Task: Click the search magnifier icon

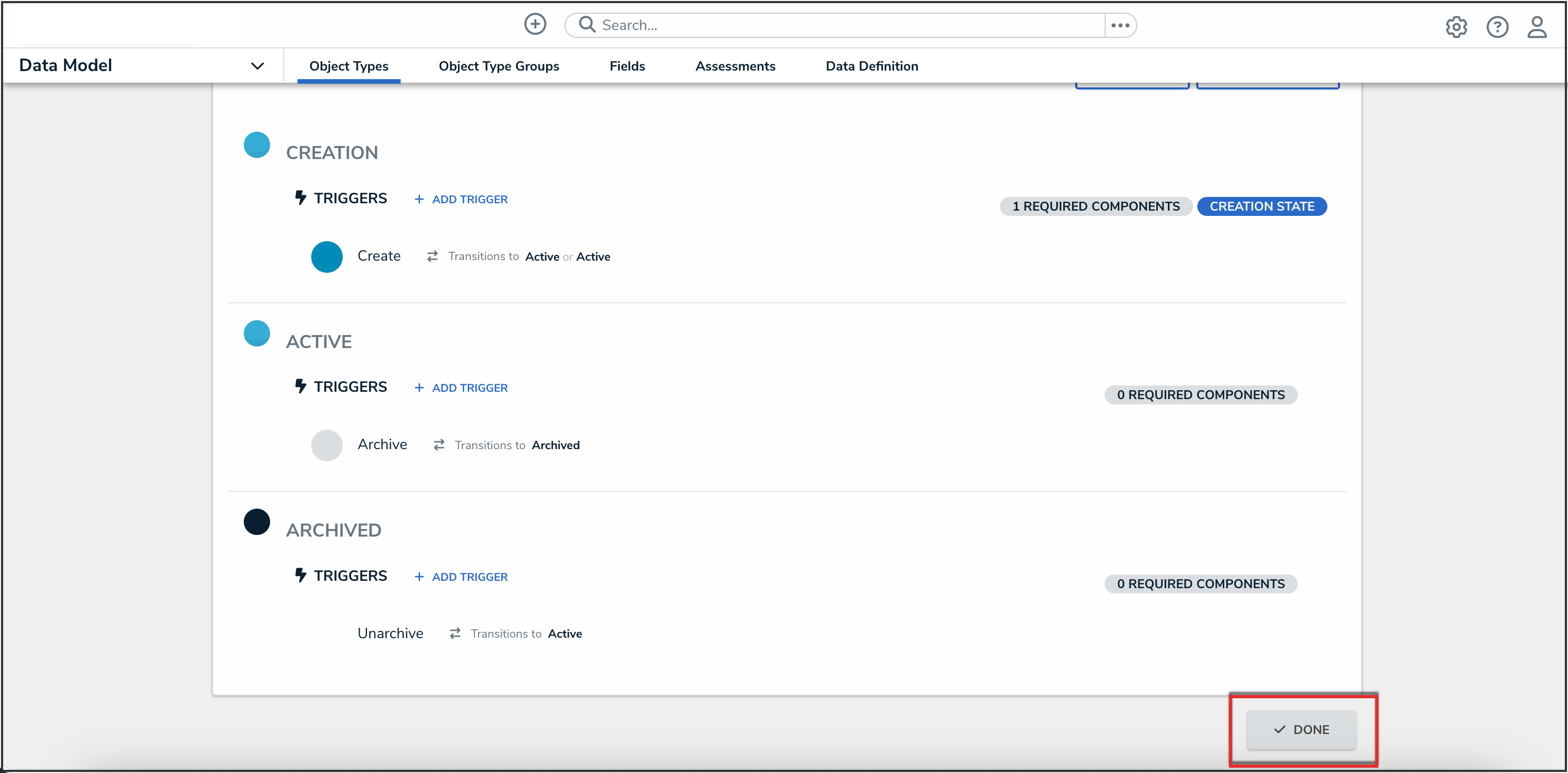Action: [587, 24]
